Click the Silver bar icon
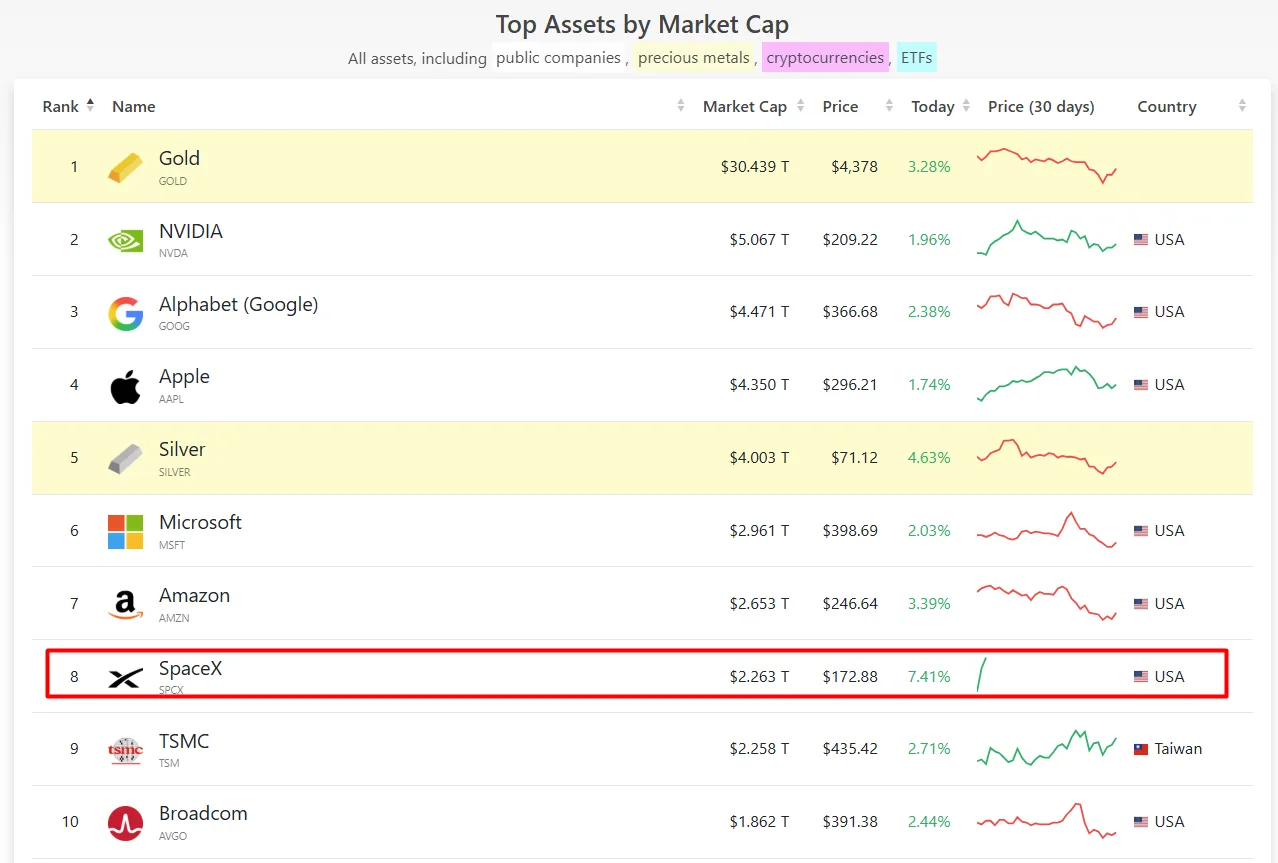Image resolution: width=1278 pixels, height=863 pixels. click(125, 459)
